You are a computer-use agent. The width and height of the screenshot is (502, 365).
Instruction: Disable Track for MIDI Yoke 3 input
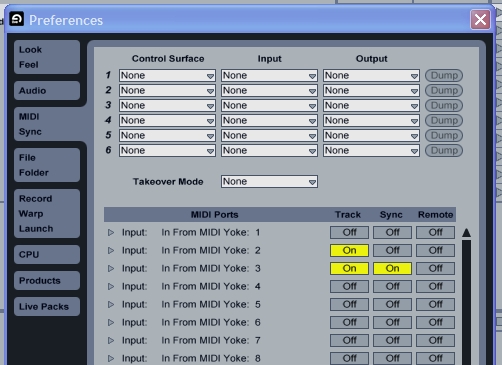[349, 268]
